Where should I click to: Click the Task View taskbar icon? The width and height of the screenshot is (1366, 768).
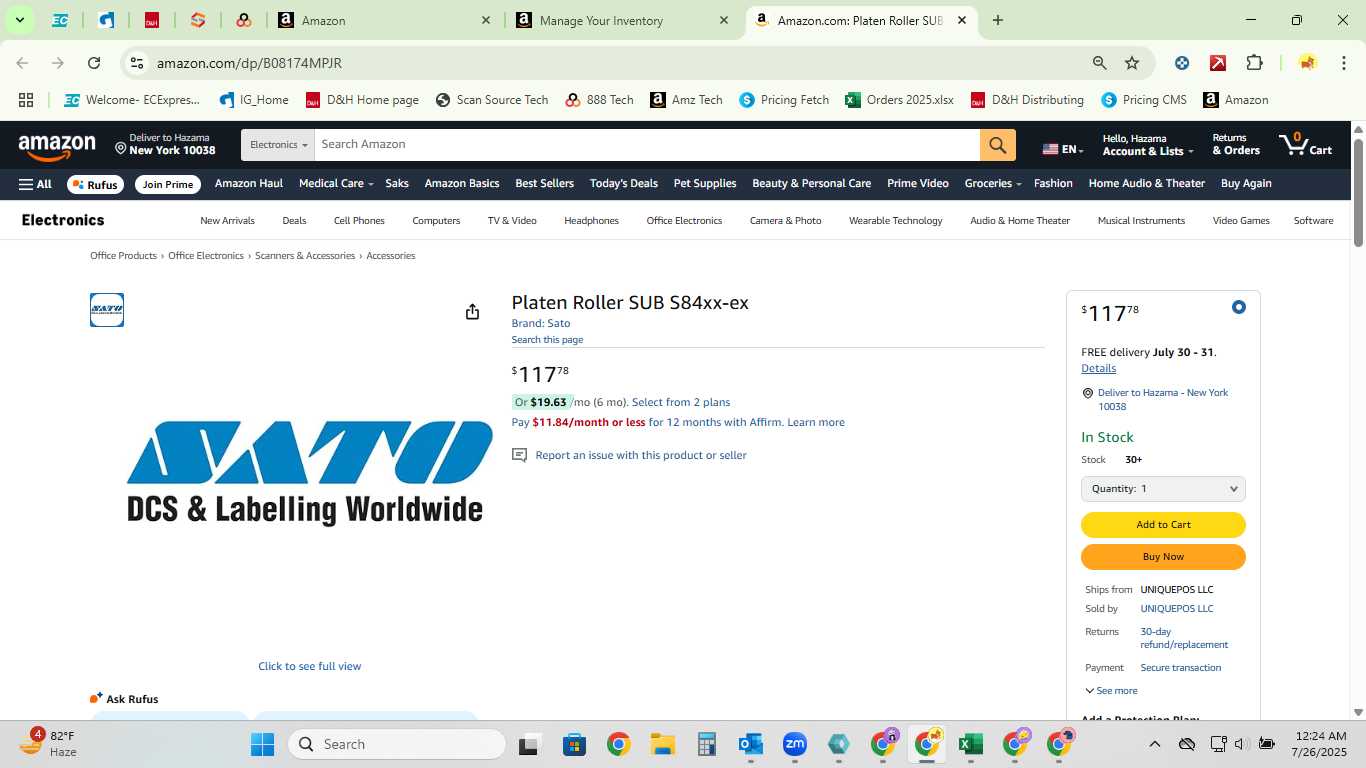(530, 744)
